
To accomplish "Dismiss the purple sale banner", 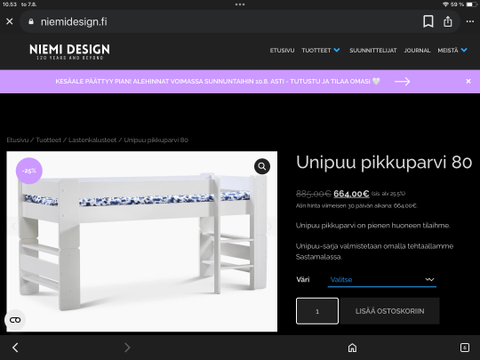I will tap(468, 81).
